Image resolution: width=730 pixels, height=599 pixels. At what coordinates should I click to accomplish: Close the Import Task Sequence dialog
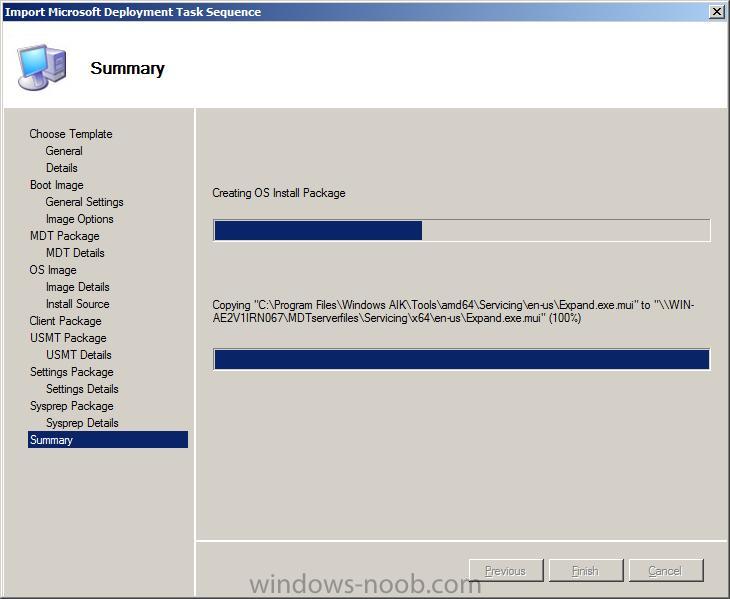pyautogui.click(x=716, y=12)
